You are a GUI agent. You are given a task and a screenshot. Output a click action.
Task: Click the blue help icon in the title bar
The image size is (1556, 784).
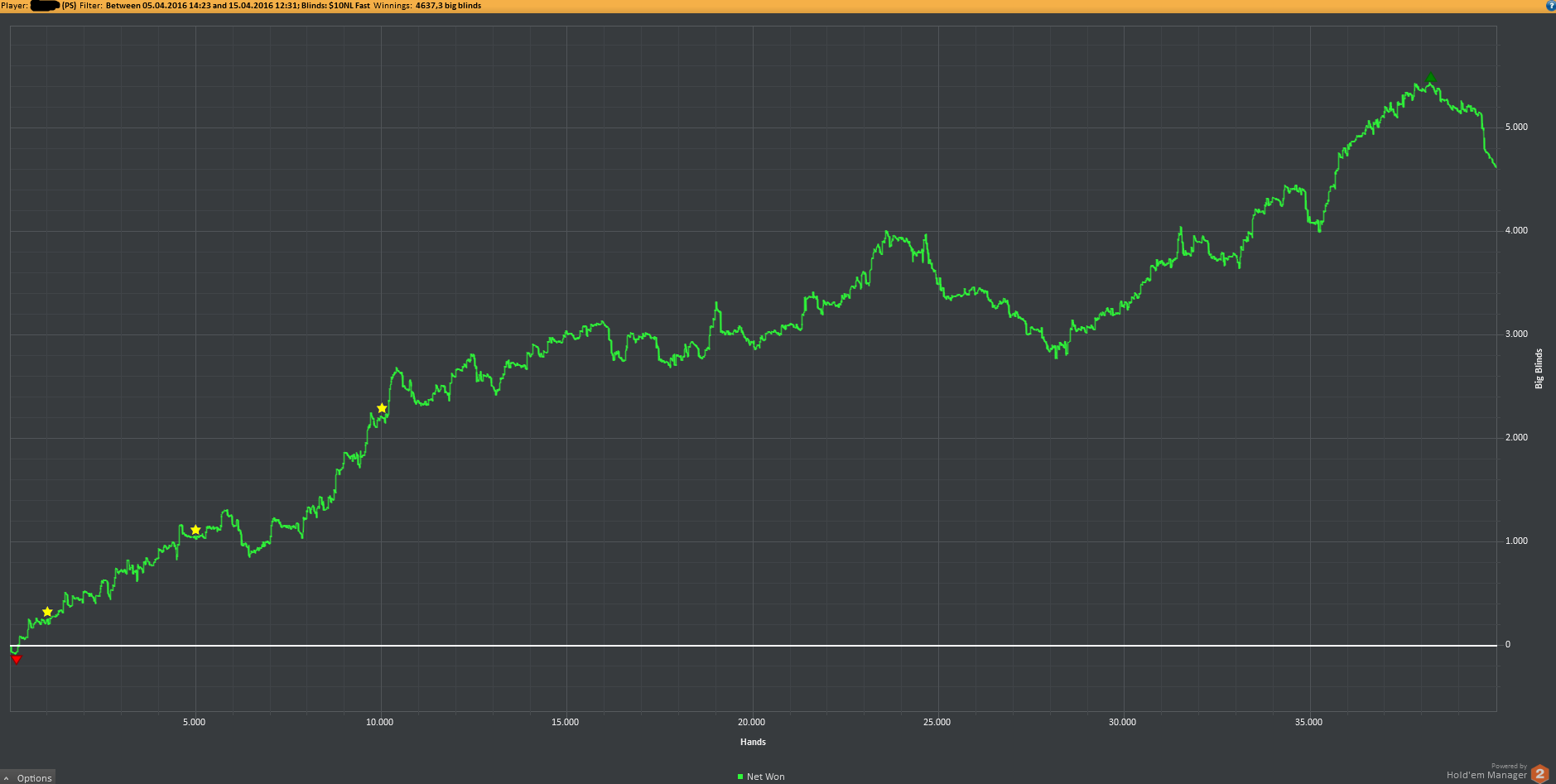click(x=1551, y=6)
